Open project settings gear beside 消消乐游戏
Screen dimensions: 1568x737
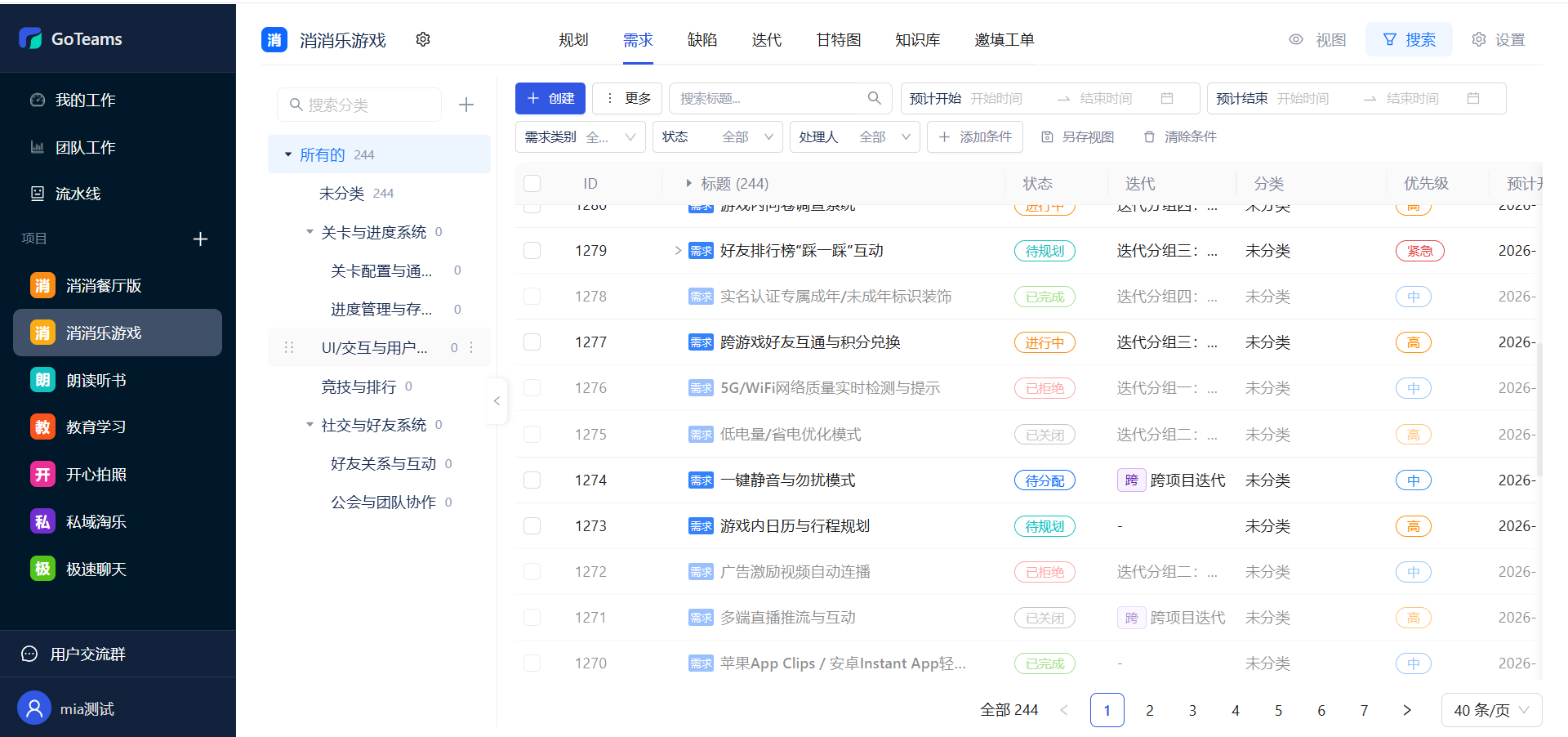(x=423, y=39)
